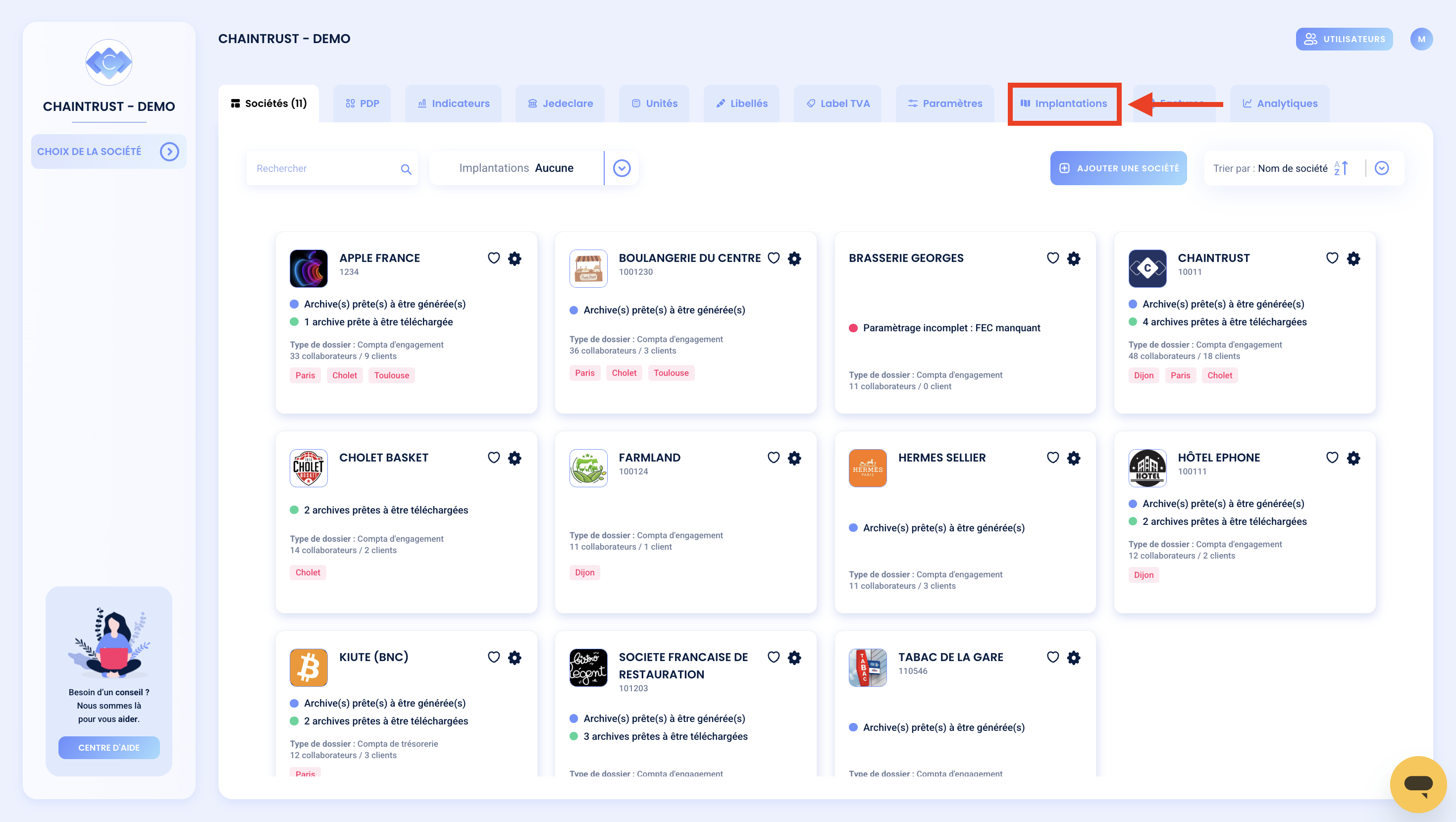The image size is (1456, 822).
Task: Switch to the Label TVA tab
Action: click(x=837, y=103)
